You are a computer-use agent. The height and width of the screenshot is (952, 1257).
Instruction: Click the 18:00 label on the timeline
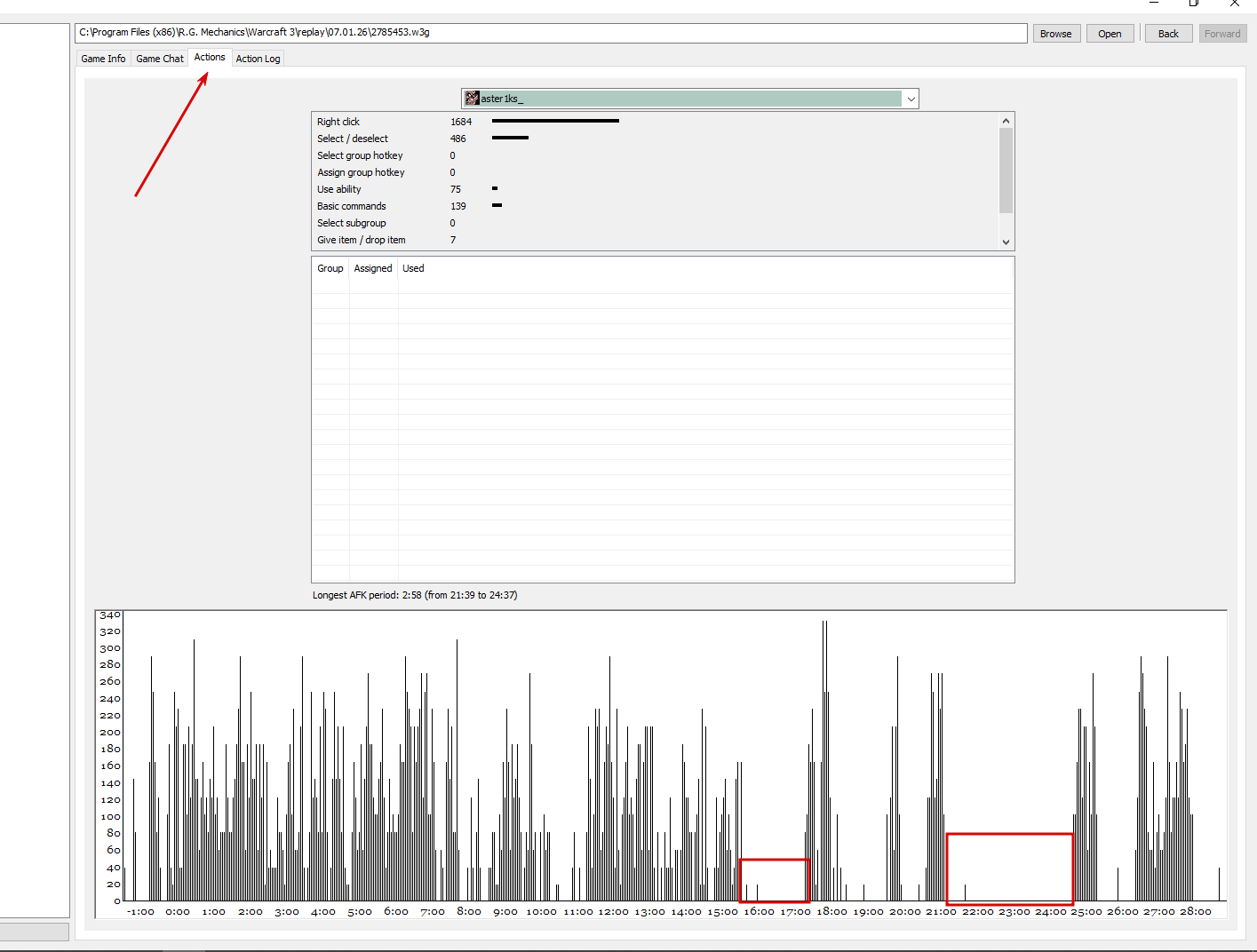[x=832, y=911]
